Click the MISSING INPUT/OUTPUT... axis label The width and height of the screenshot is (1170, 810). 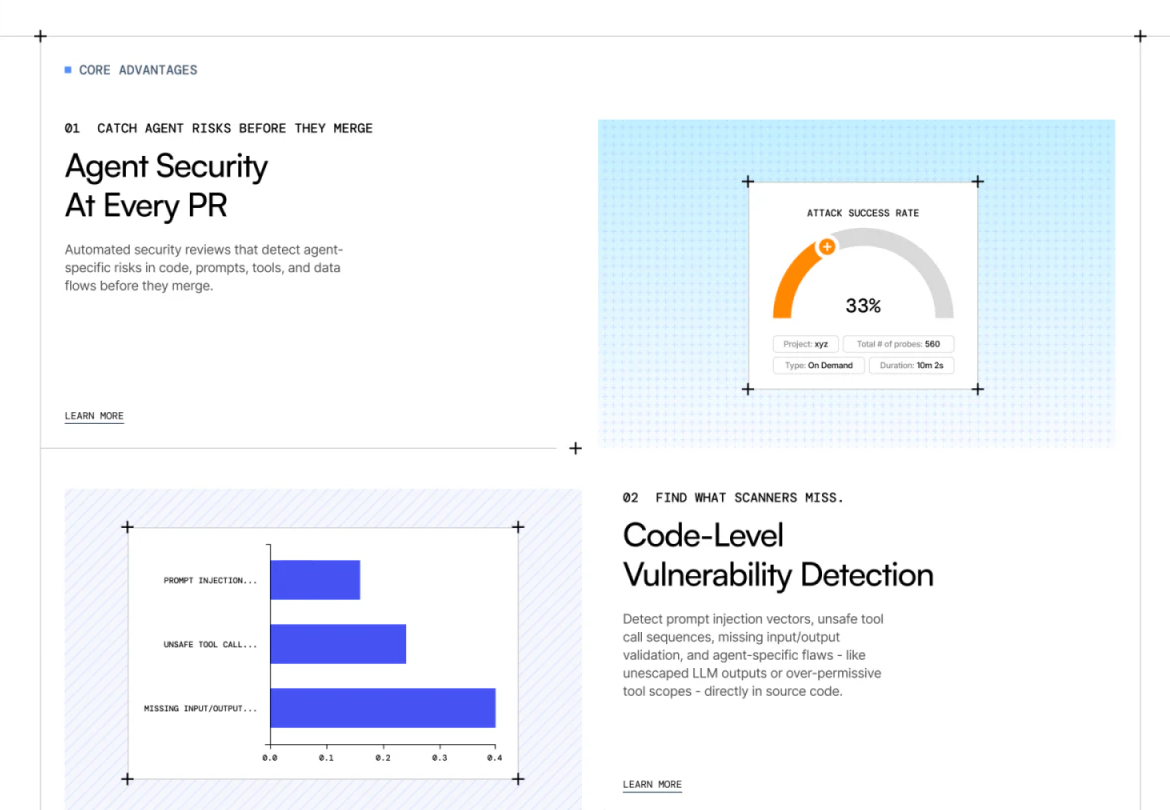click(x=200, y=709)
